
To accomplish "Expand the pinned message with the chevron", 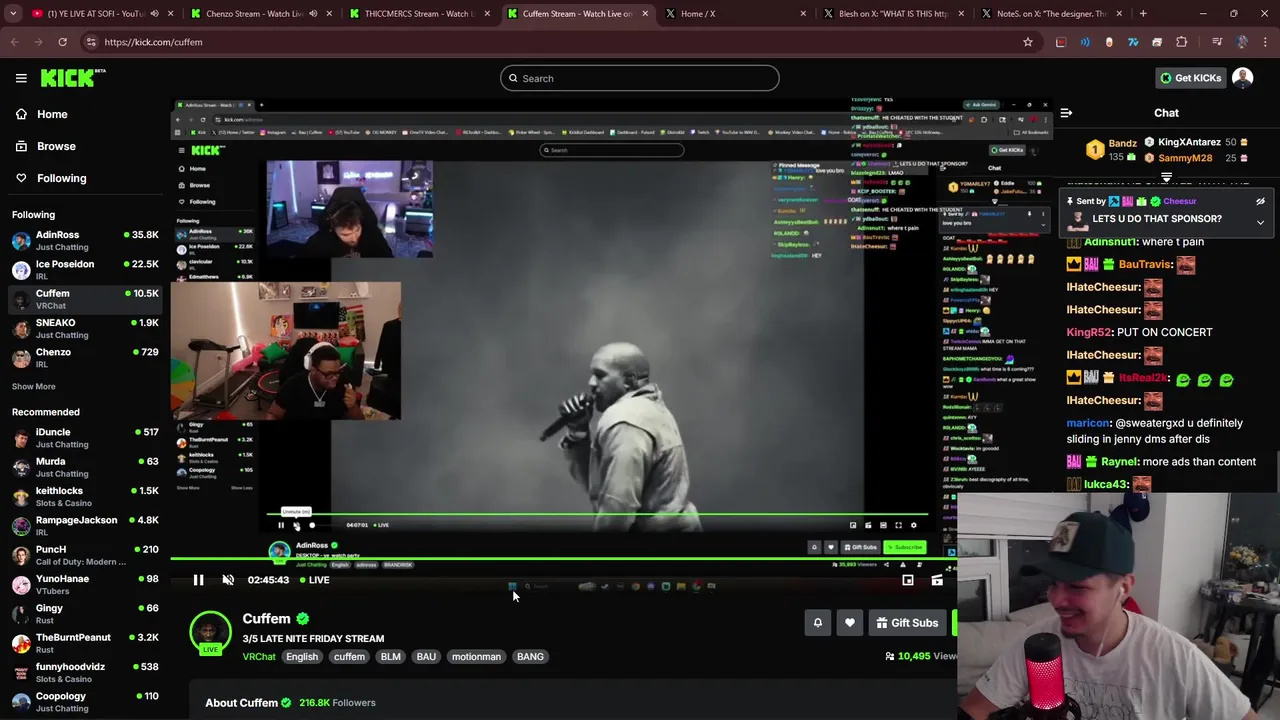I will (x=1260, y=222).
